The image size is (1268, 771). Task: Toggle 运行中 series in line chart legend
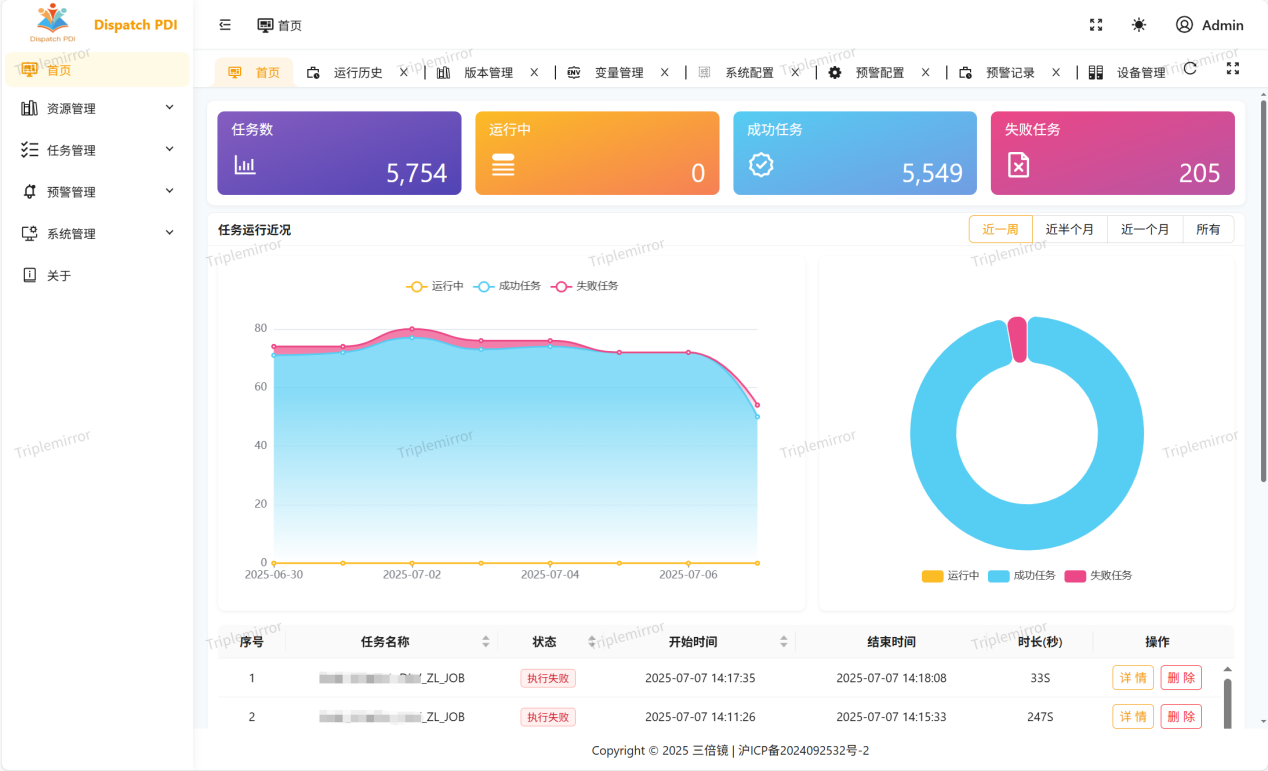[435, 286]
